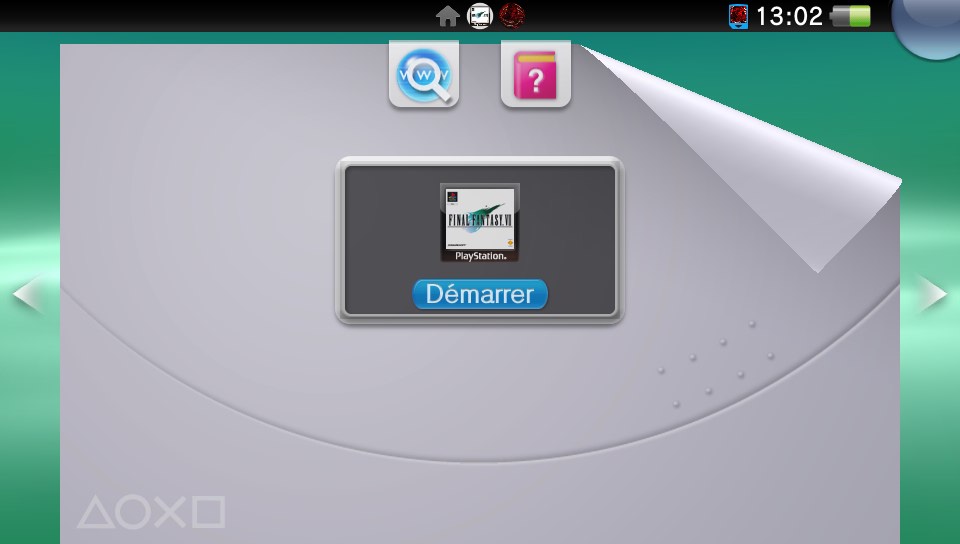
Task: Select the Final Fantasy VII game thumbnail
Action: 479,223
